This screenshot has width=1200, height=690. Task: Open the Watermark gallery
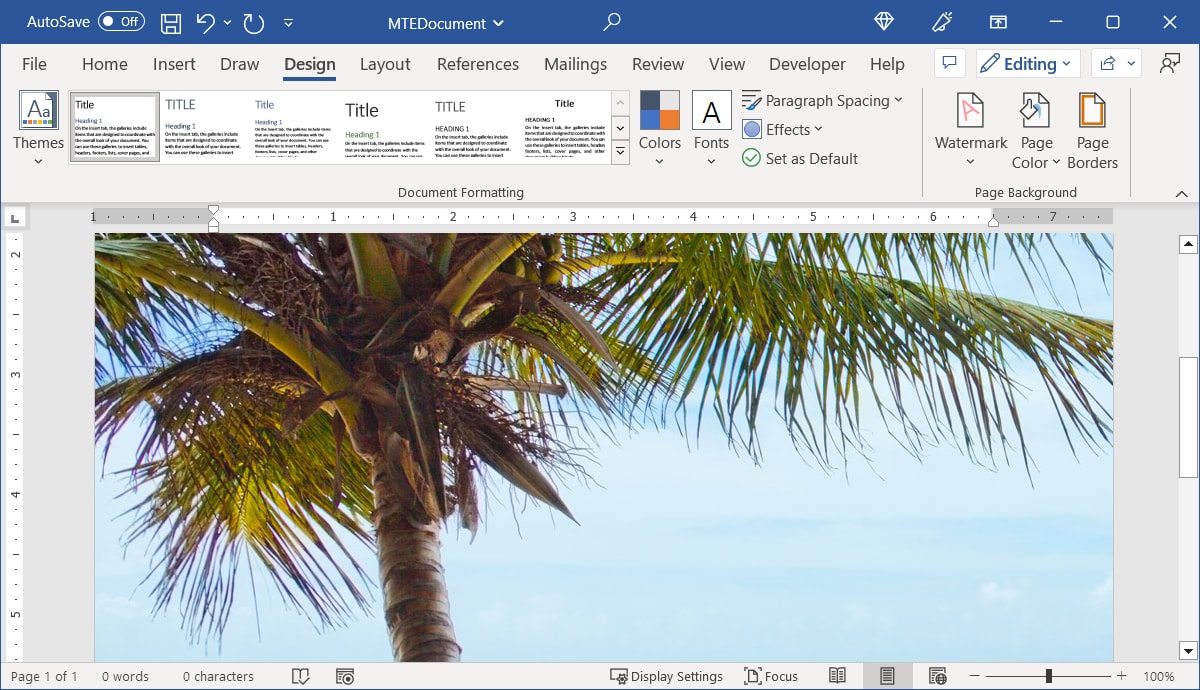coord(969,128)
